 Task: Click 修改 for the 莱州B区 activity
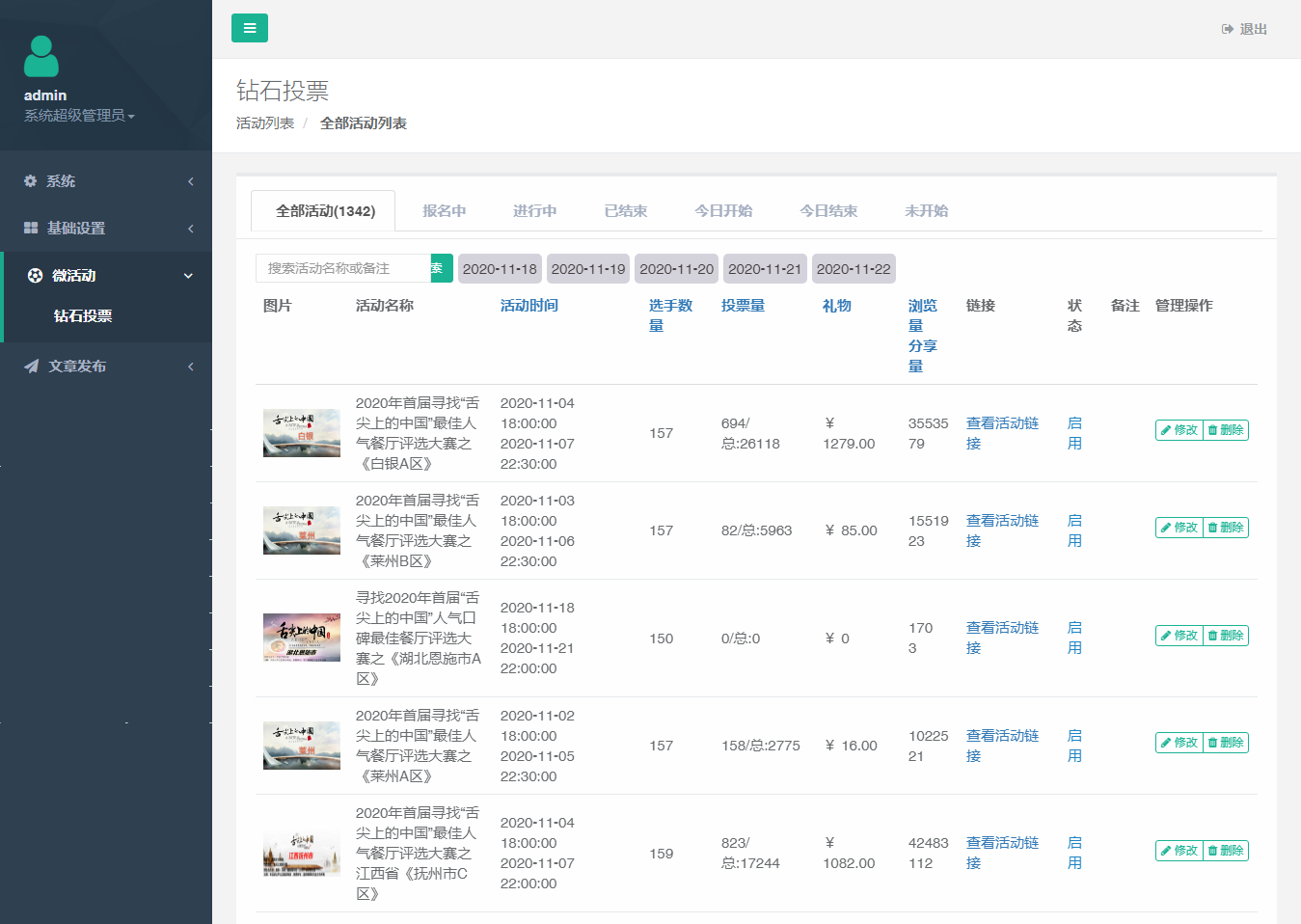pyautogui.click(x=1179, y=528)
